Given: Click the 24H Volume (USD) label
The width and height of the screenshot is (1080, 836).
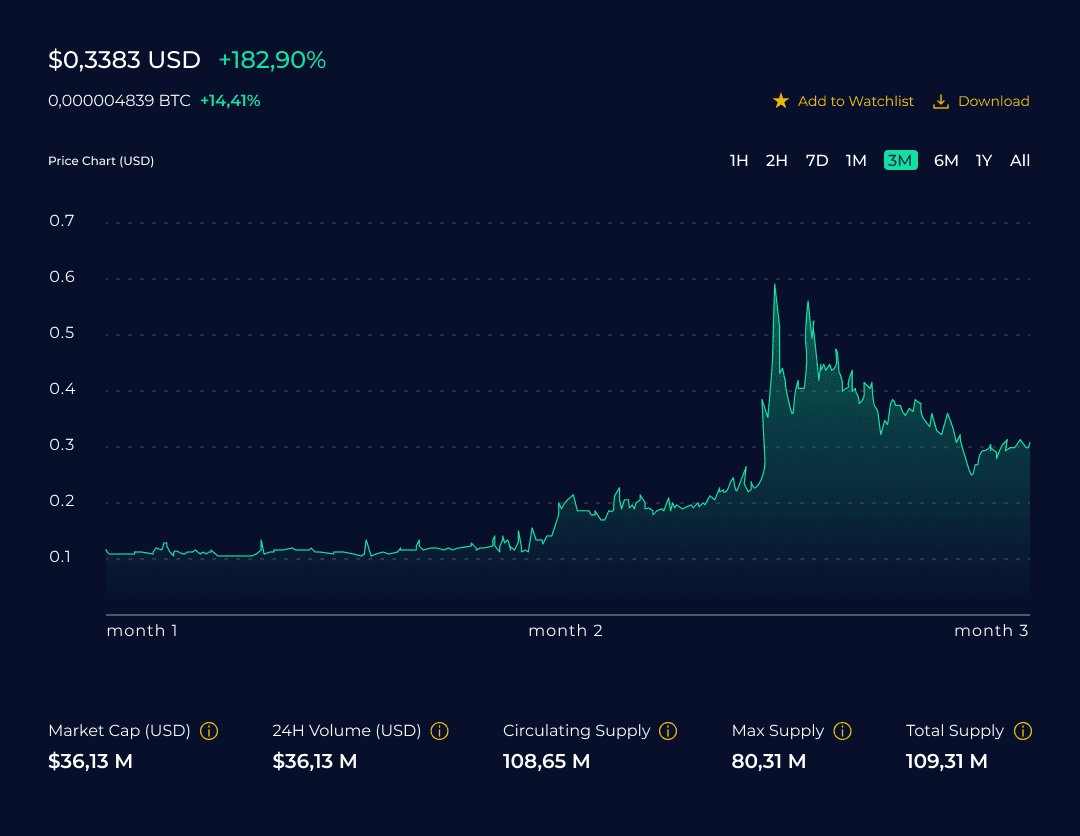Looking at the screenshot, I should [x=346, y=731].
